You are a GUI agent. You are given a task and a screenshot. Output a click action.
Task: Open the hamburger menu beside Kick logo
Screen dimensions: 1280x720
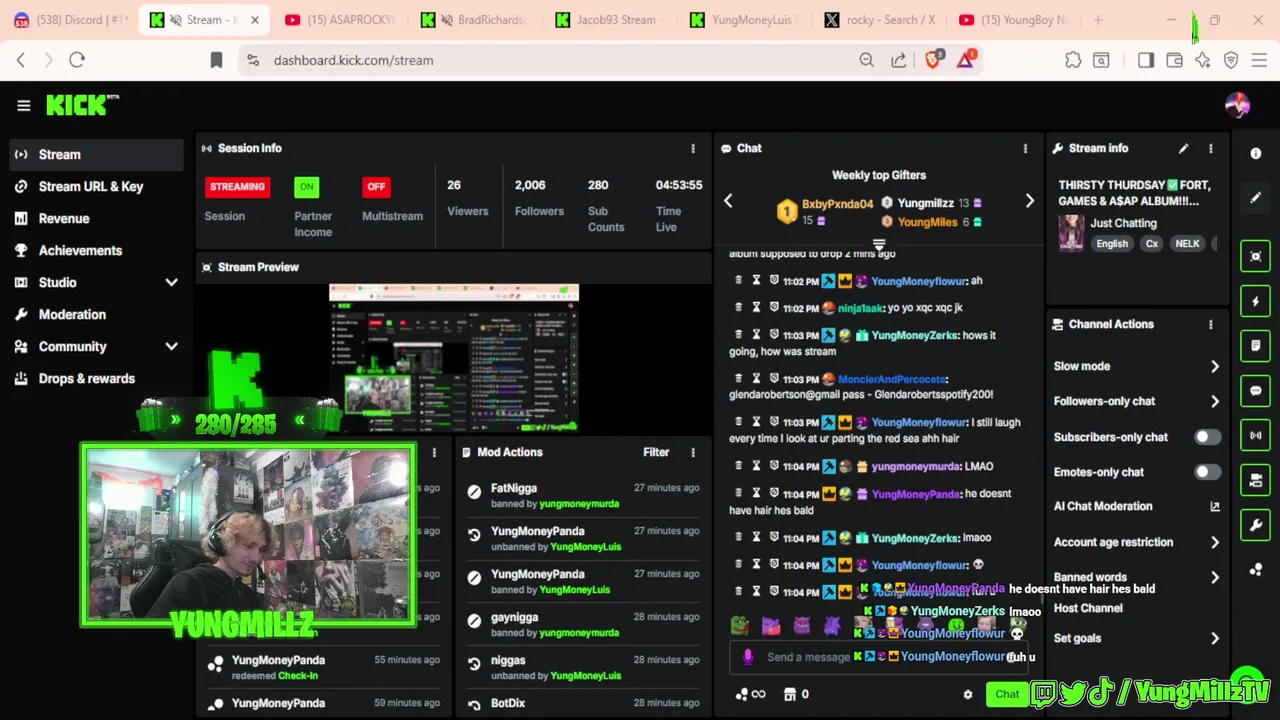point(23,105)
